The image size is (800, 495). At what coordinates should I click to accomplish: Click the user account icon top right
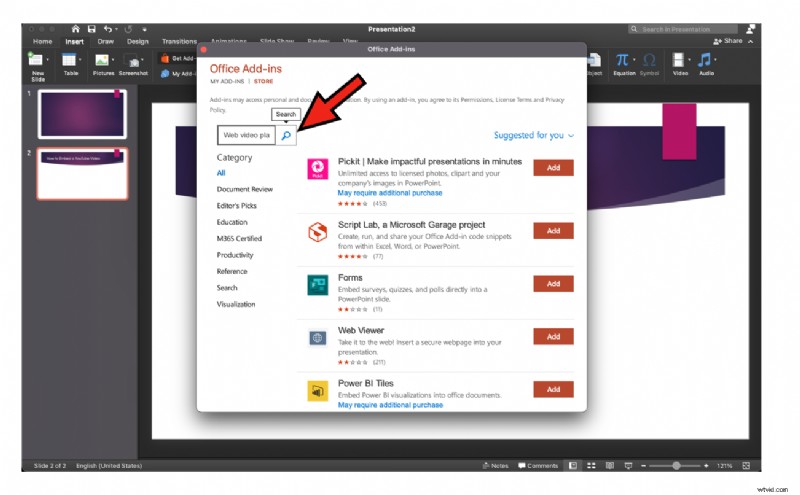coord(751,29)
